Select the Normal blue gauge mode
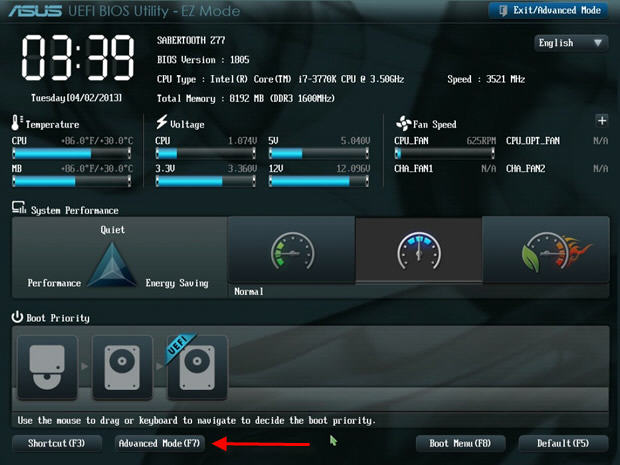This screenshot has width=620, height=465. pos(419,250)
